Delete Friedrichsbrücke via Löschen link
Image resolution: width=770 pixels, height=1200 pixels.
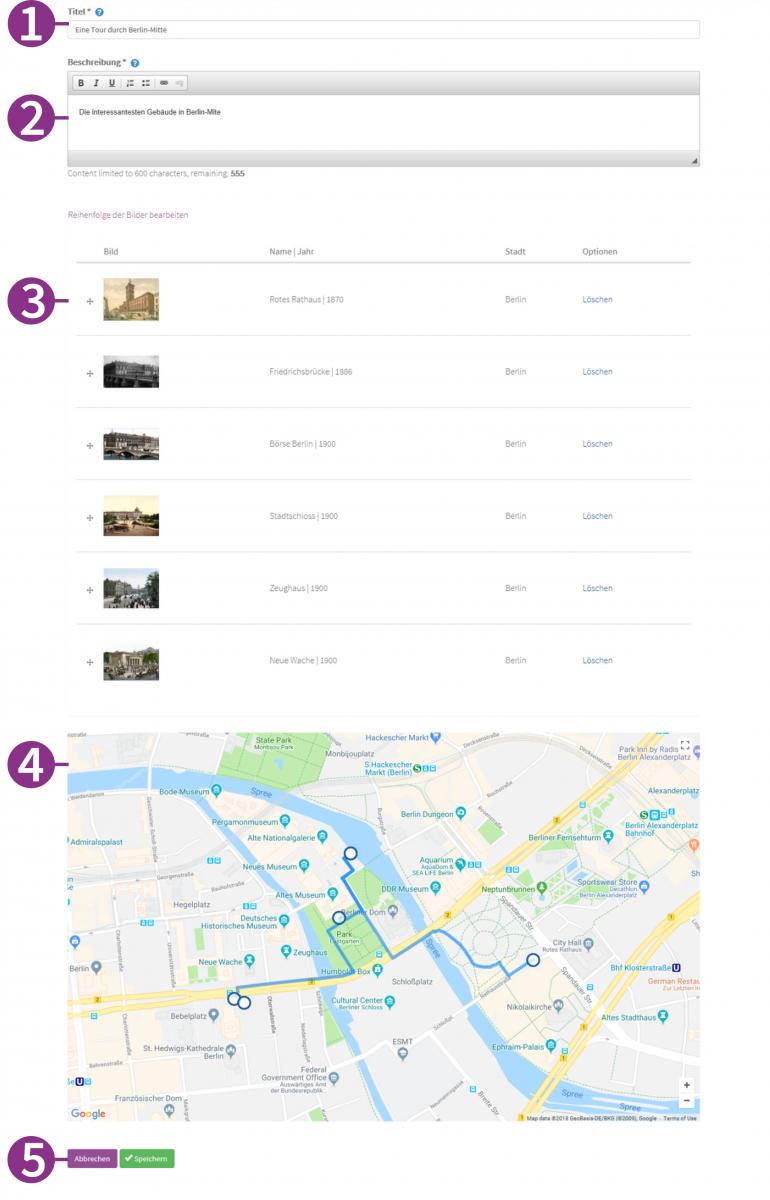coord(597,372)
